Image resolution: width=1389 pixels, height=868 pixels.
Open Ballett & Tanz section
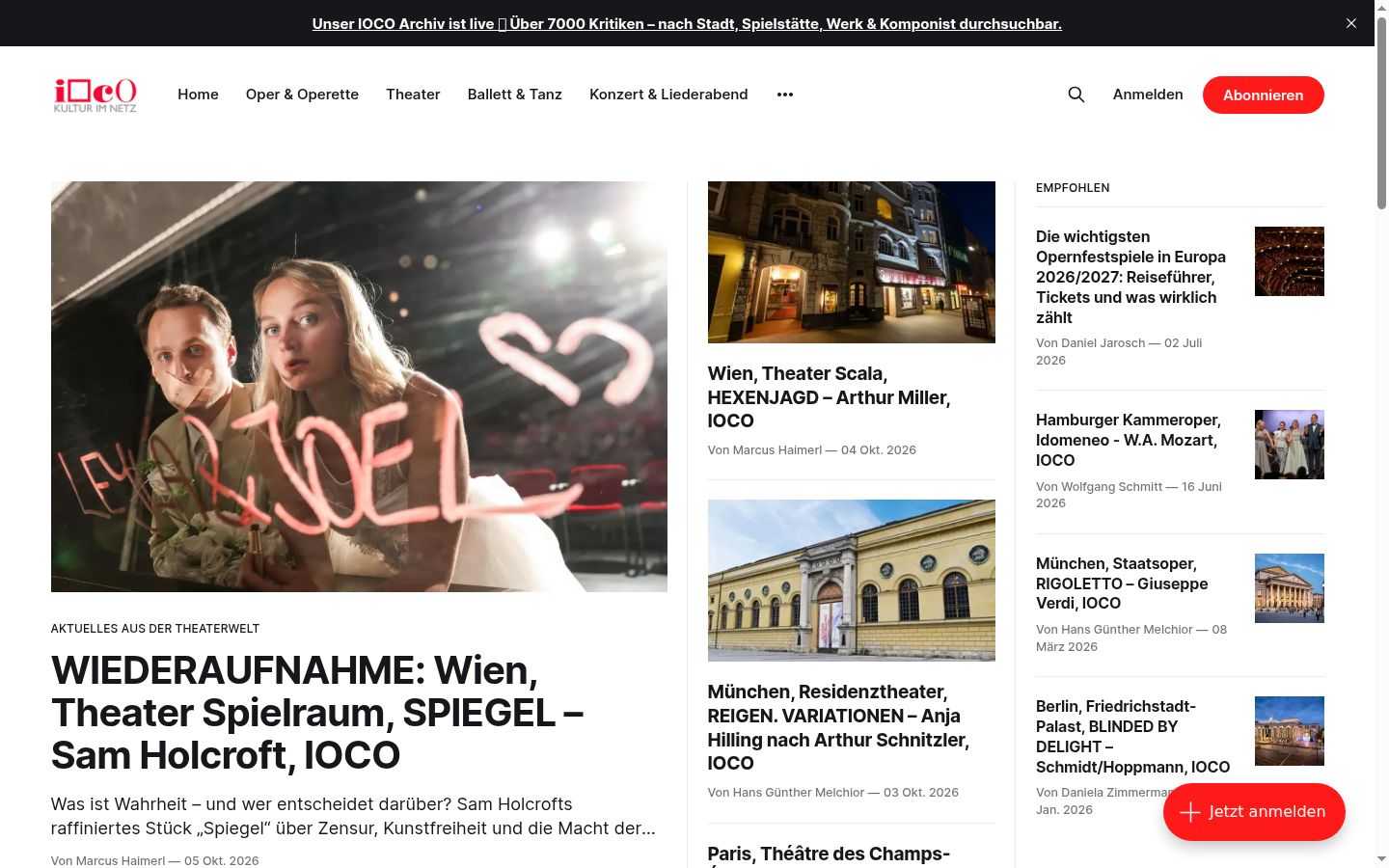(x=515, y=95)
